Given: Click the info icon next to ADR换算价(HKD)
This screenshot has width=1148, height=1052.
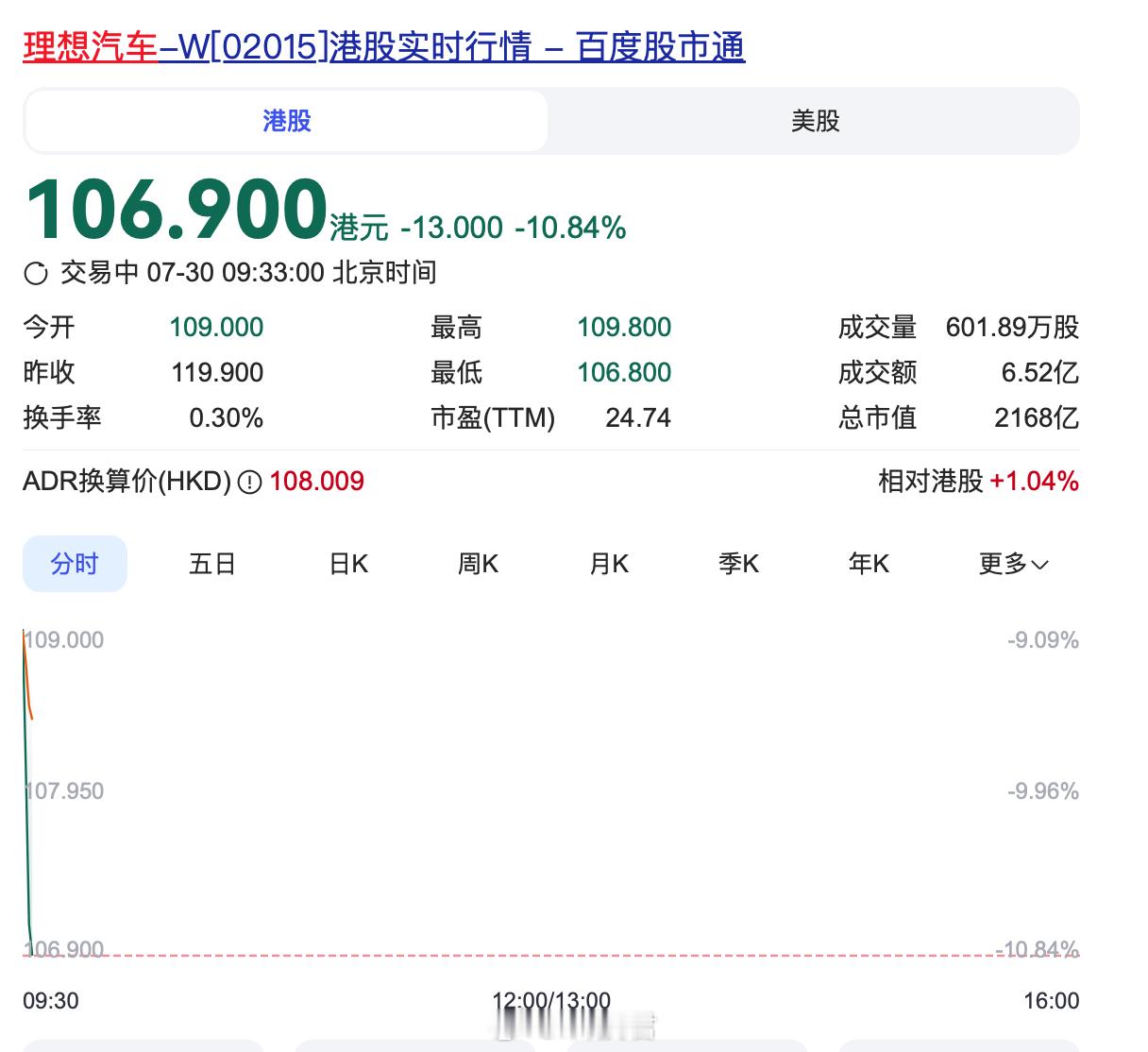Looking at the screenshot, I should coord(249,483).
